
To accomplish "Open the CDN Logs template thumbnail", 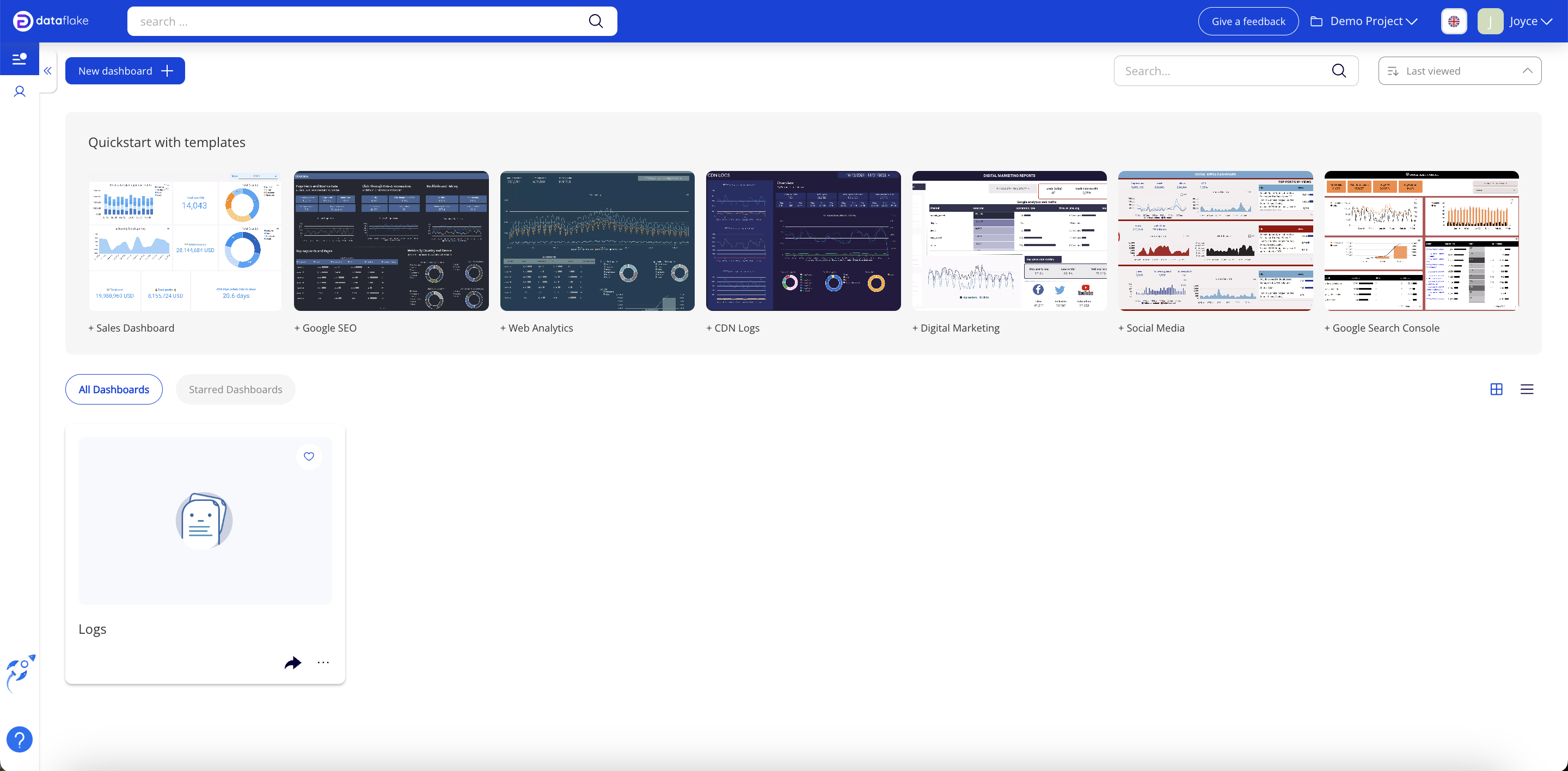I will 803,241.
